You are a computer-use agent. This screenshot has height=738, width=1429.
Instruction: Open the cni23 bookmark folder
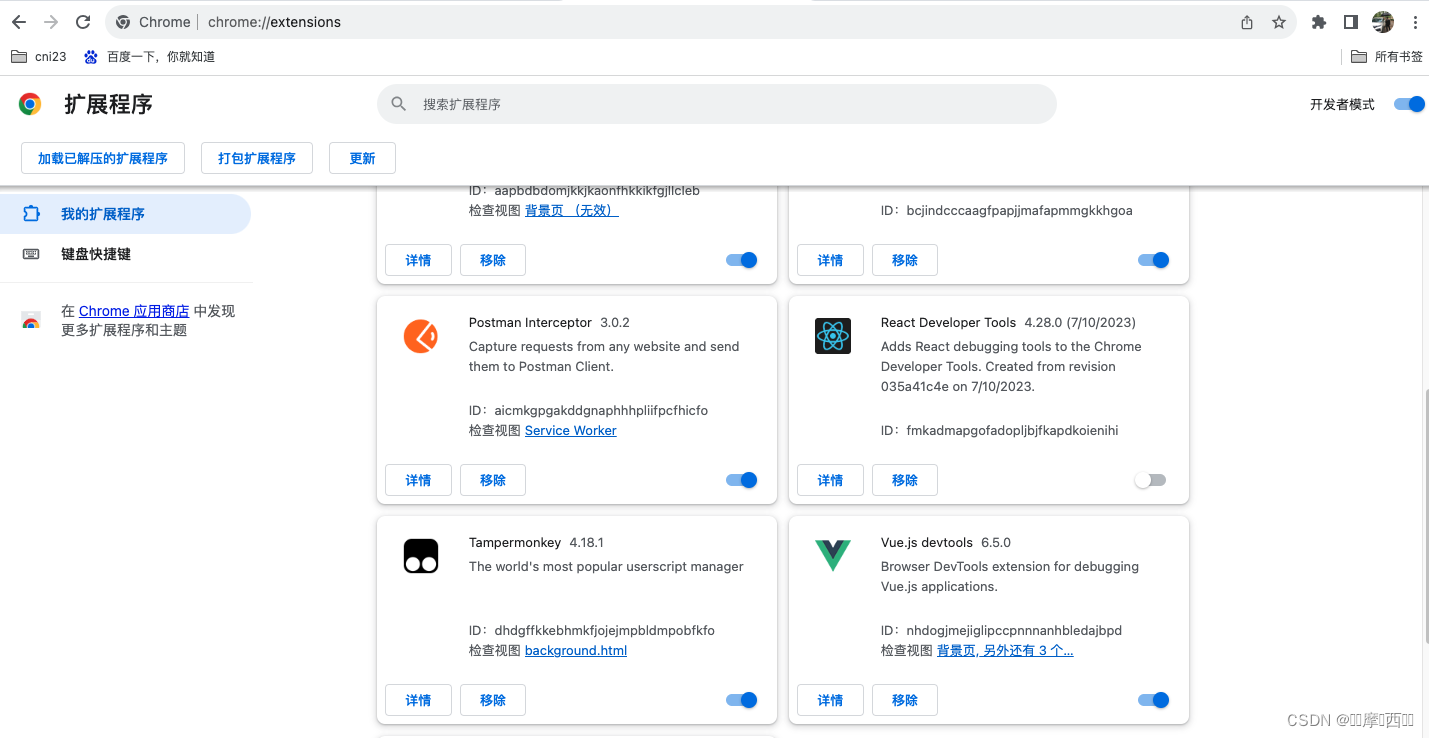click(x=39, y=57)
